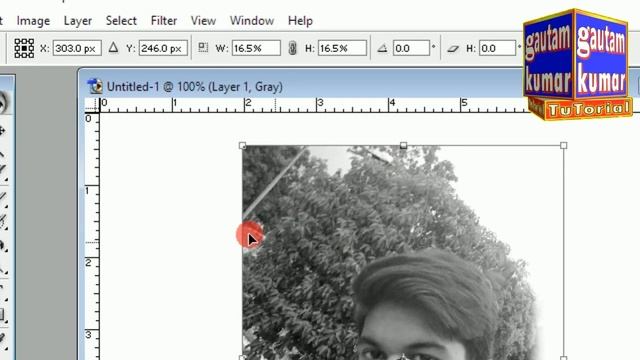This screenshot has height=360, width=640.
Task: Click the top-left transform handle
Action: coord(242,145)
